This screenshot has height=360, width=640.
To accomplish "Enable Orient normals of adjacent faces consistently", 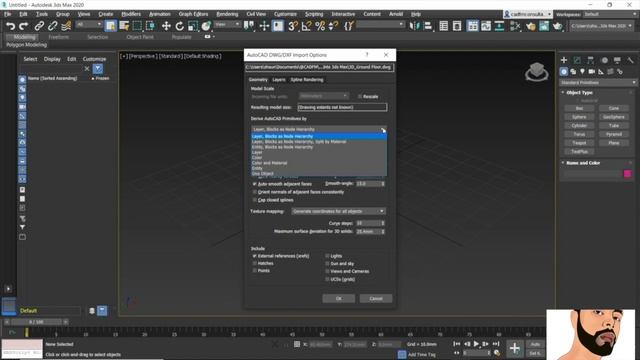I will point(255,192).
